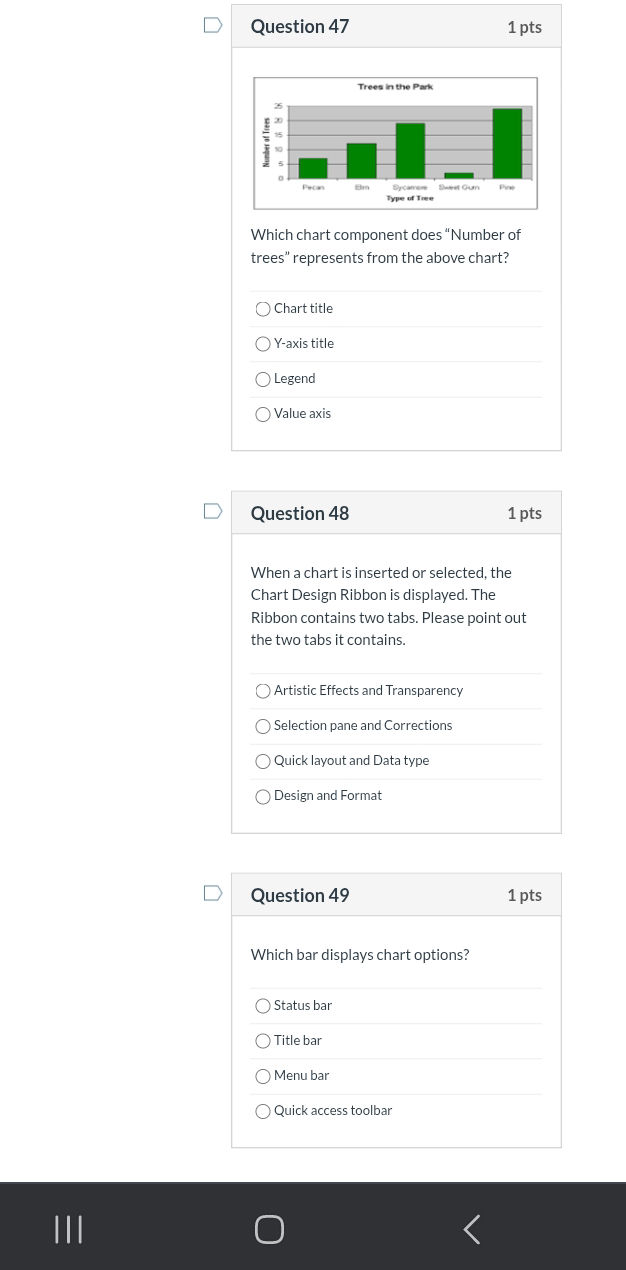Select the "Y-axis title" answer
626x1270 pixels.
point(263,344)
